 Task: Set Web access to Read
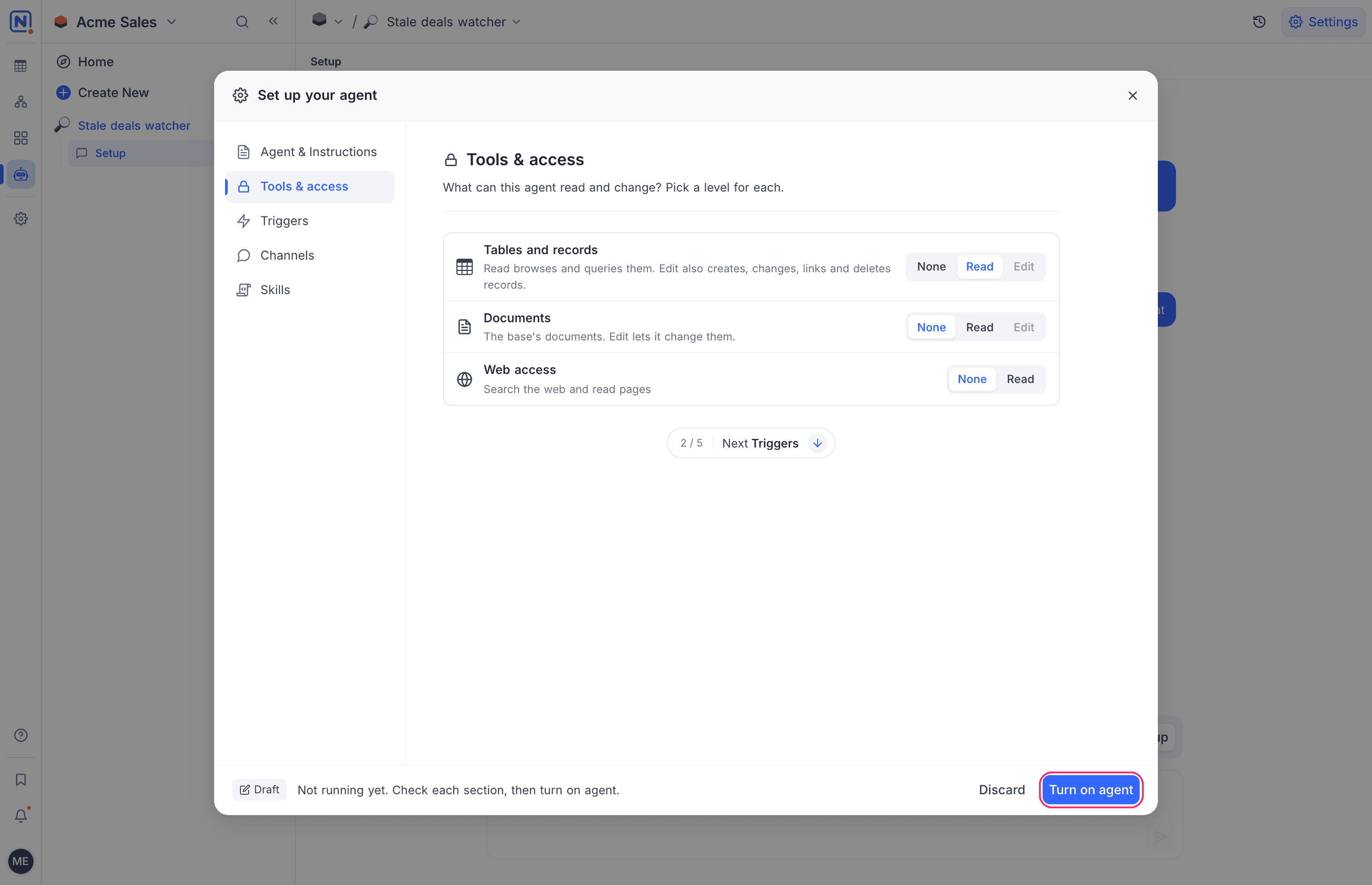coord(1020,379)
